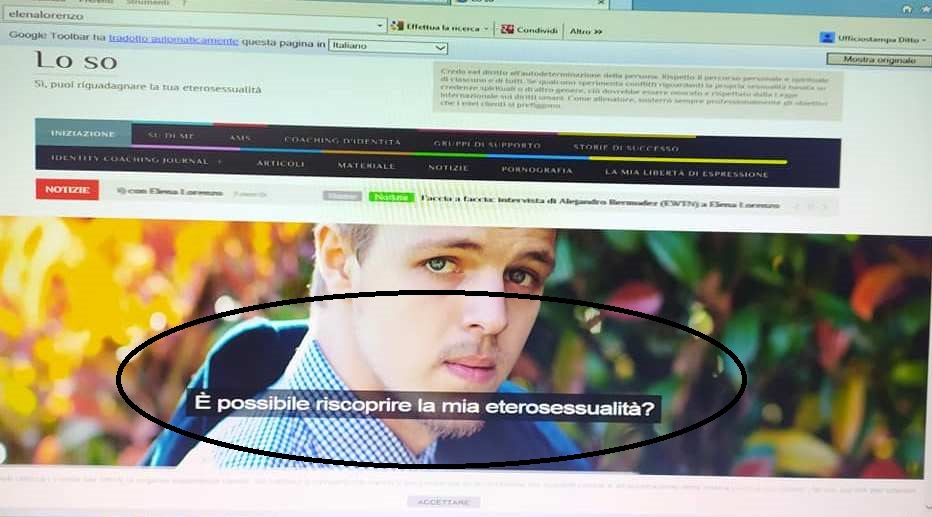The image size is (932, 517).
Task: Open 'La mia libertà di espressione' menu item
Action: [x=686, y=173]
